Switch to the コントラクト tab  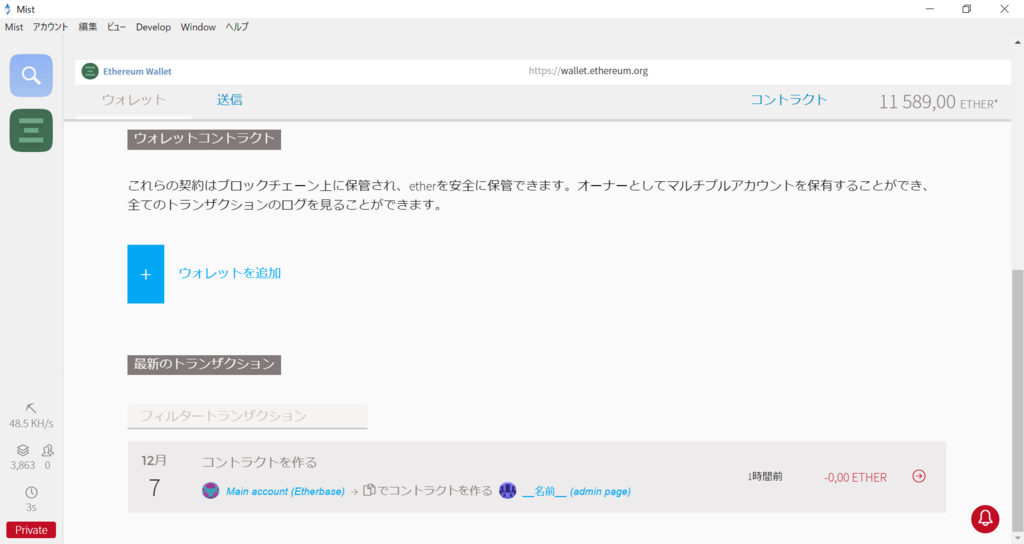point(788,100)
